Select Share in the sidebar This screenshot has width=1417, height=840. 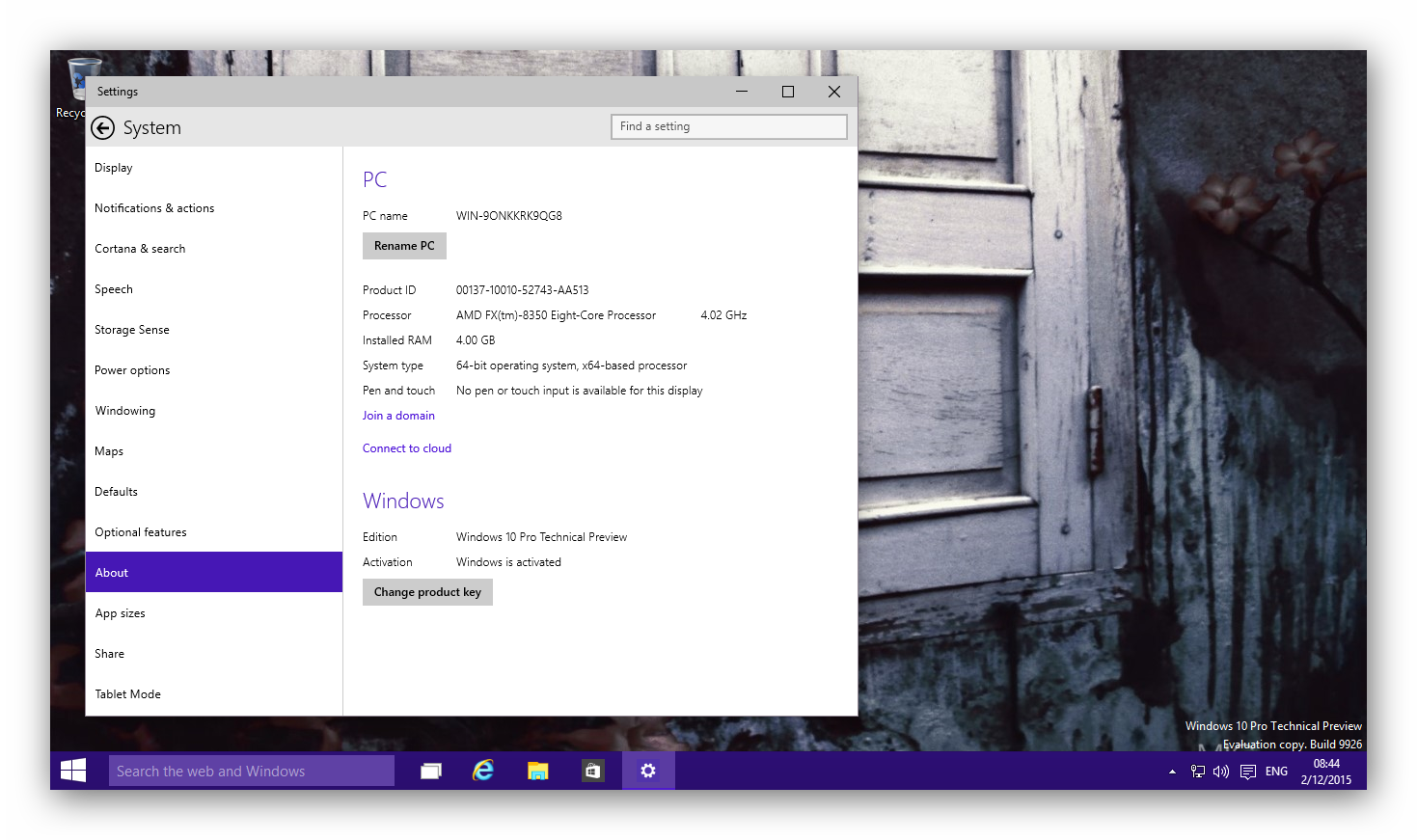[214, 654]
